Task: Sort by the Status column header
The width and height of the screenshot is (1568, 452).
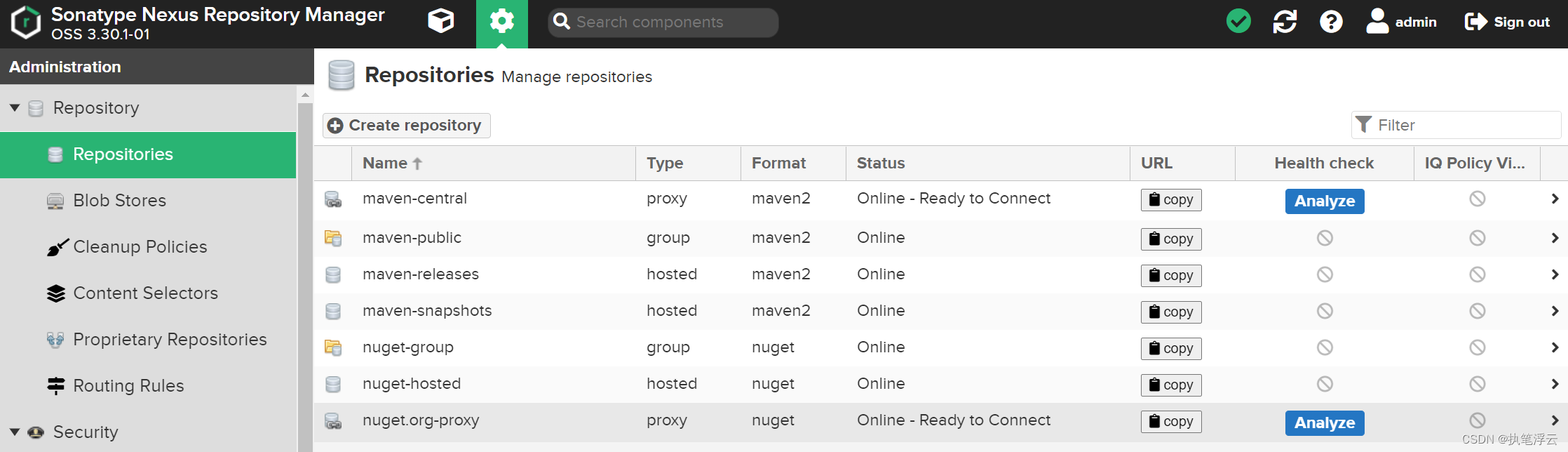Action: pos(988,163)
